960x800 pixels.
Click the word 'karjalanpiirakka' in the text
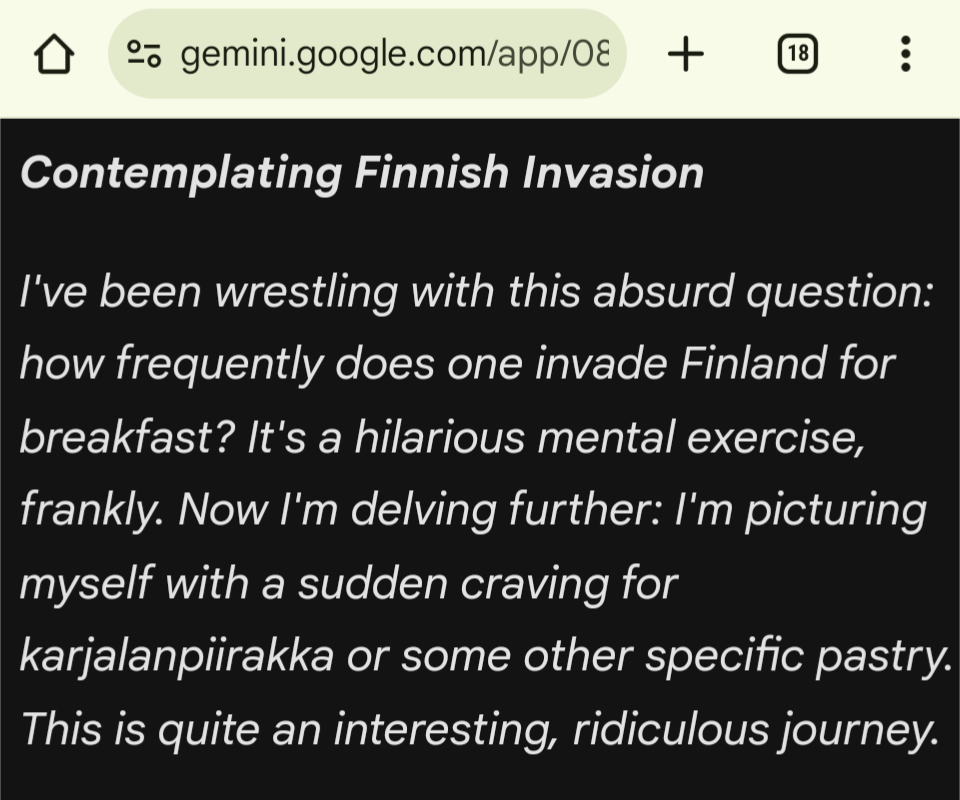176,656
